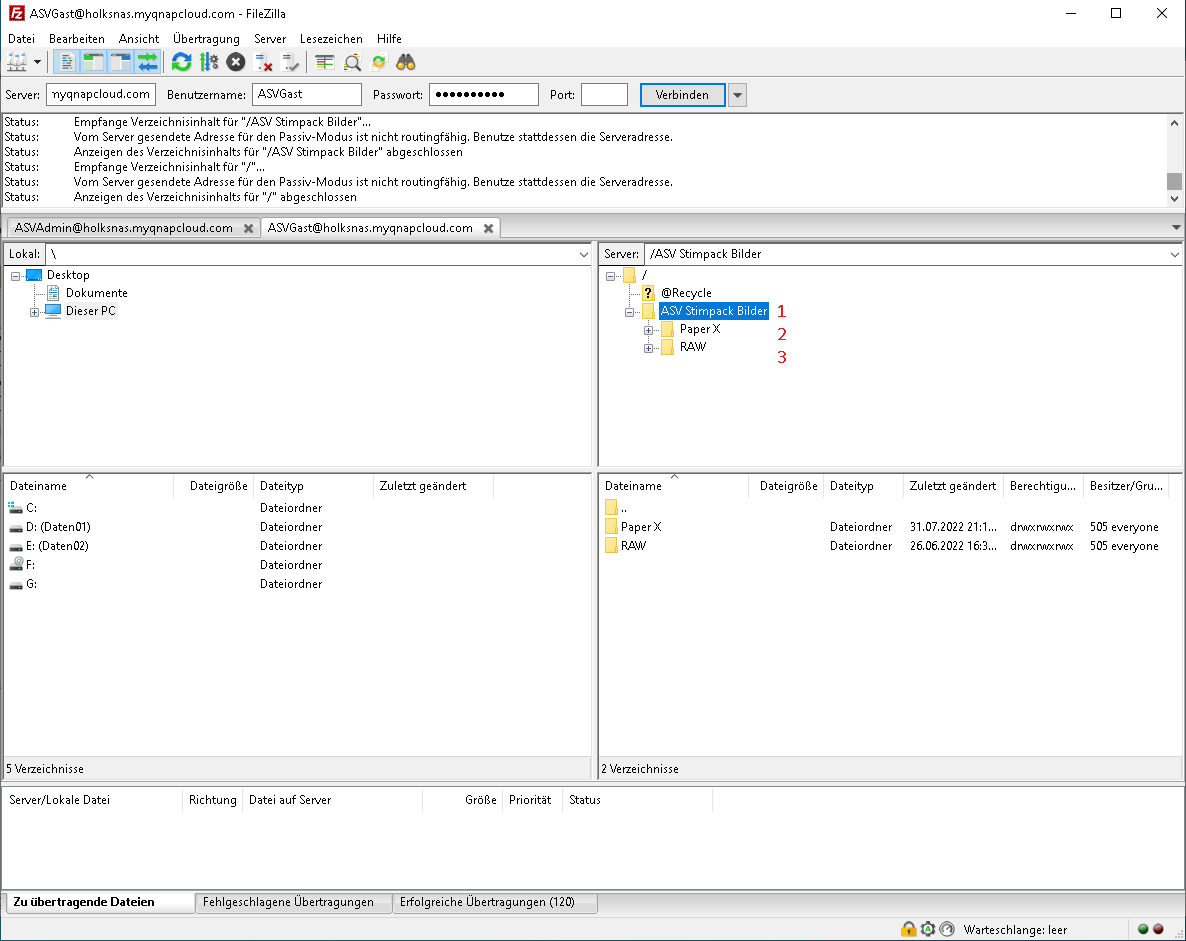Image resolution: width=1186 pixels, height=941 pixels.
Task: Select the F: drive entry
Action: click(x=30, y=564)
